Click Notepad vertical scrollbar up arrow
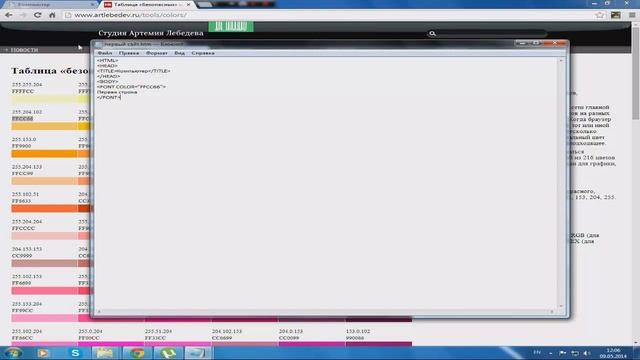This screenshot has height=360, width=640. (x=561, y=61)
